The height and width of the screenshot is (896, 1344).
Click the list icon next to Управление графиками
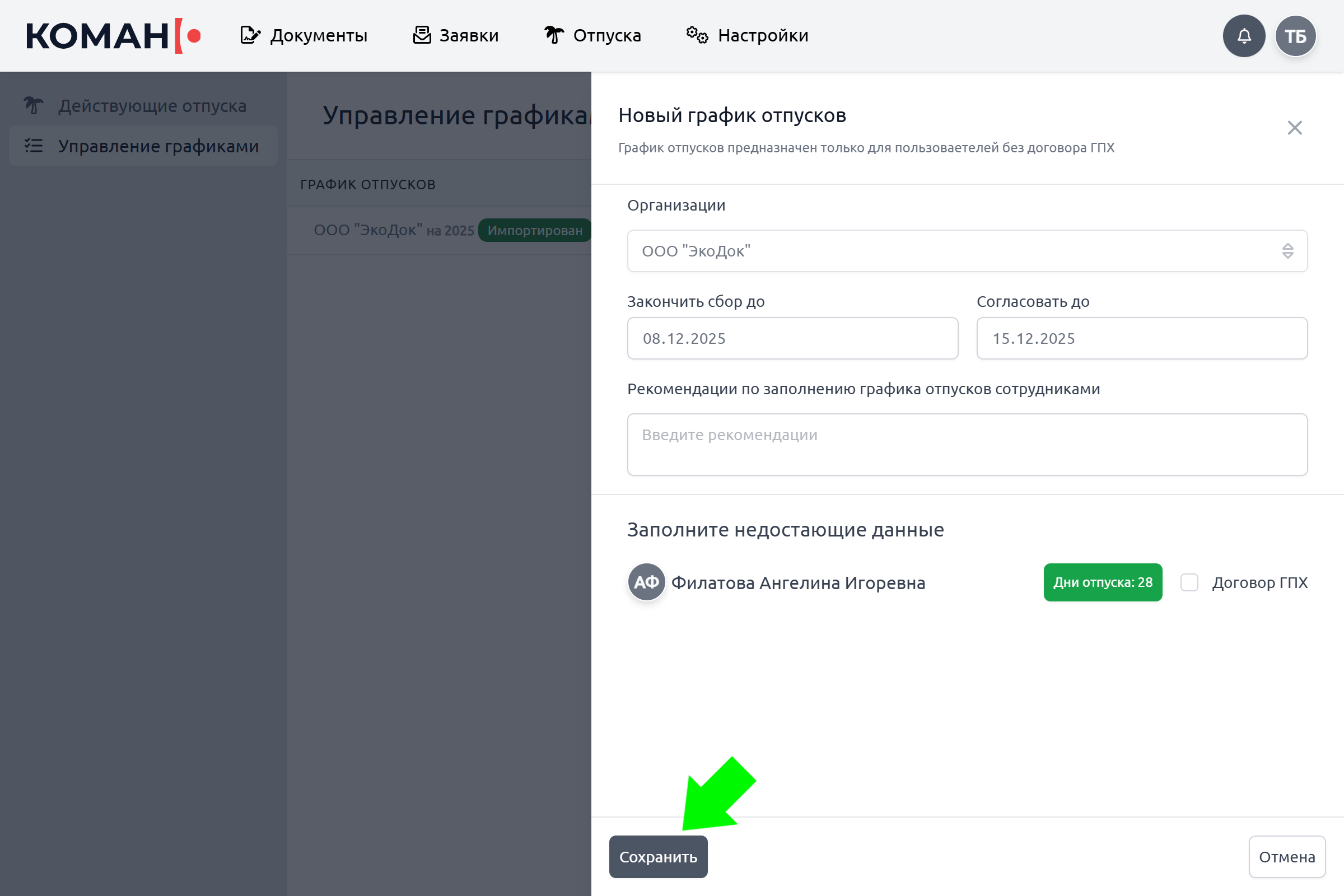pyautogui.click(x=33, y=146)
